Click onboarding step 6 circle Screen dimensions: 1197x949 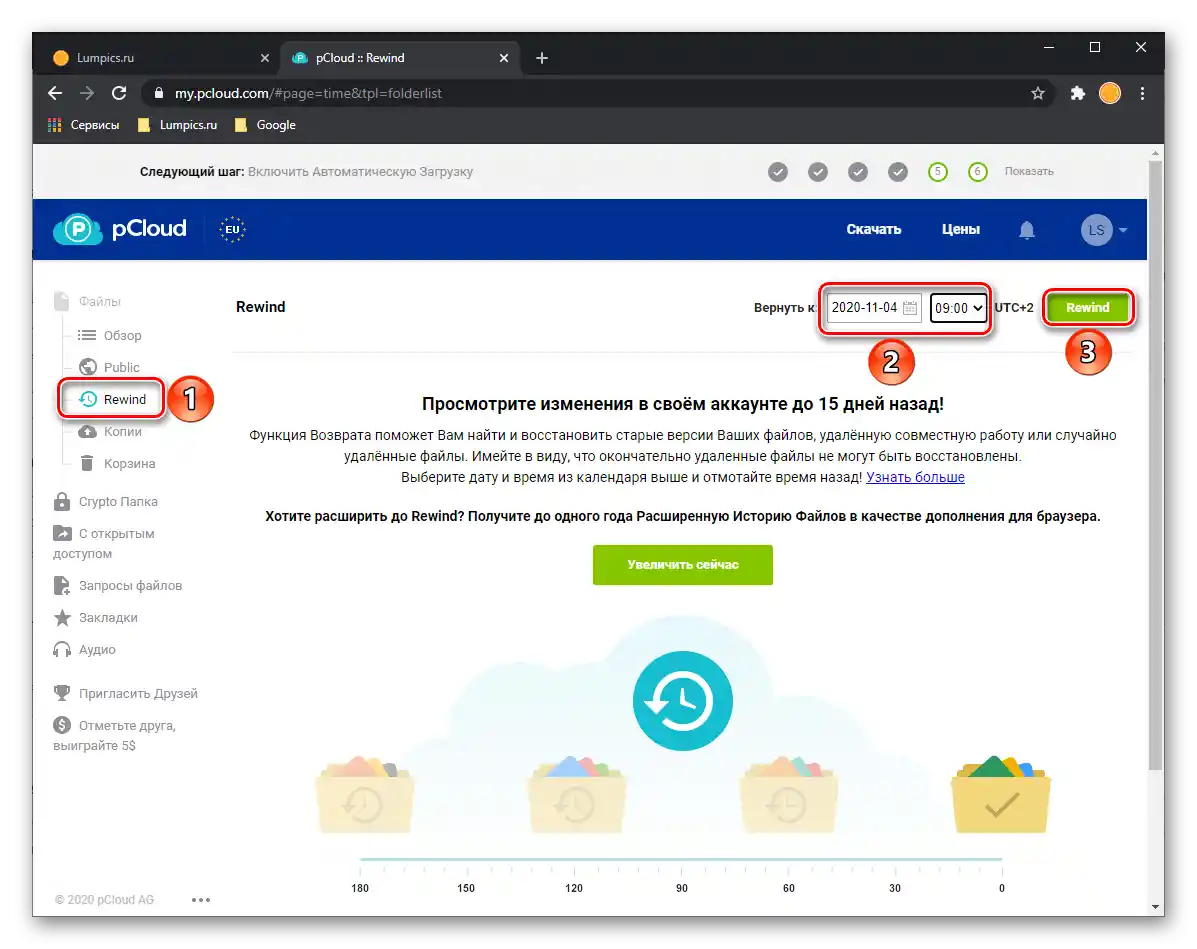pos(977,172)
